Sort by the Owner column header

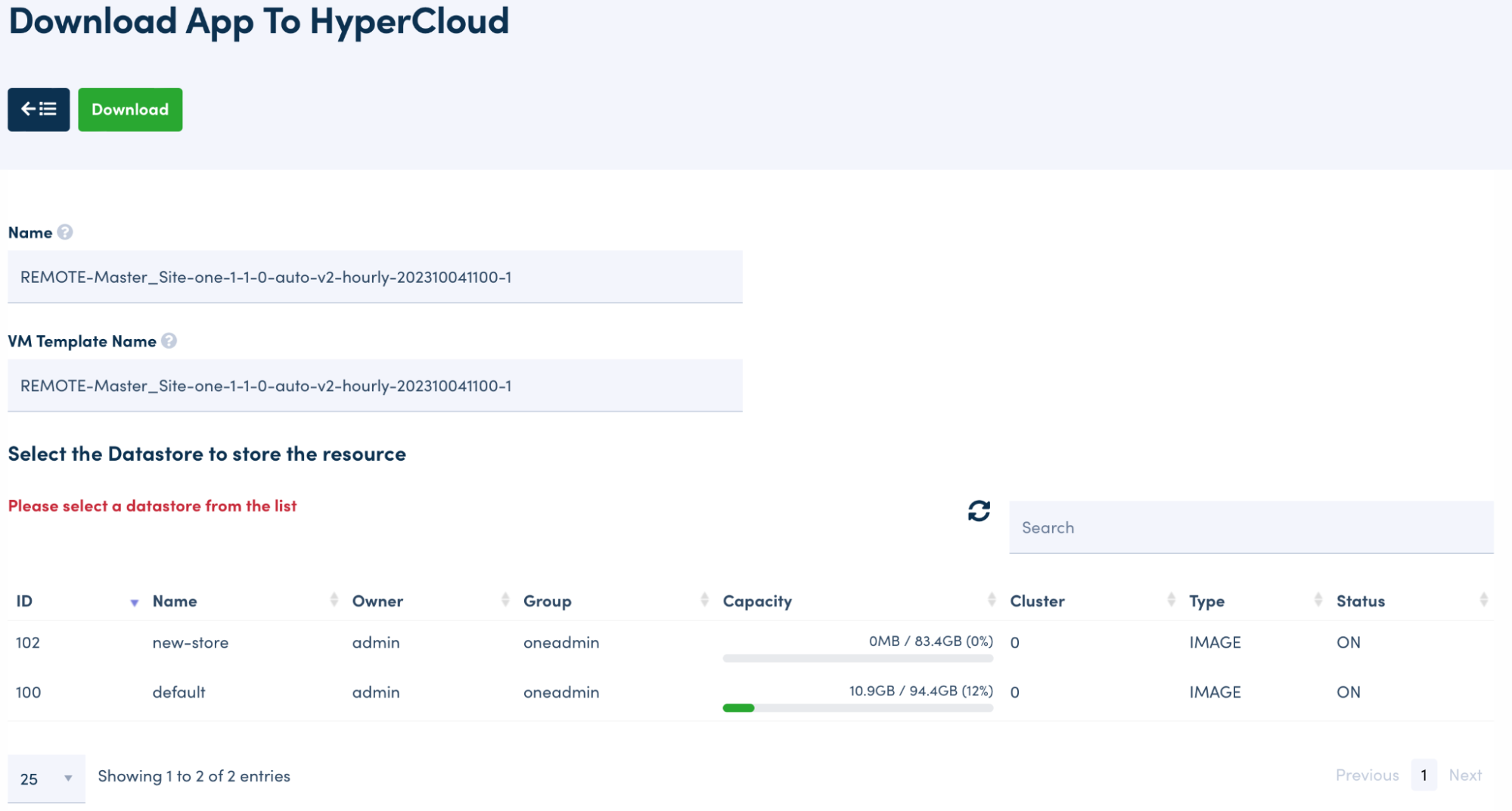(377, 601)
